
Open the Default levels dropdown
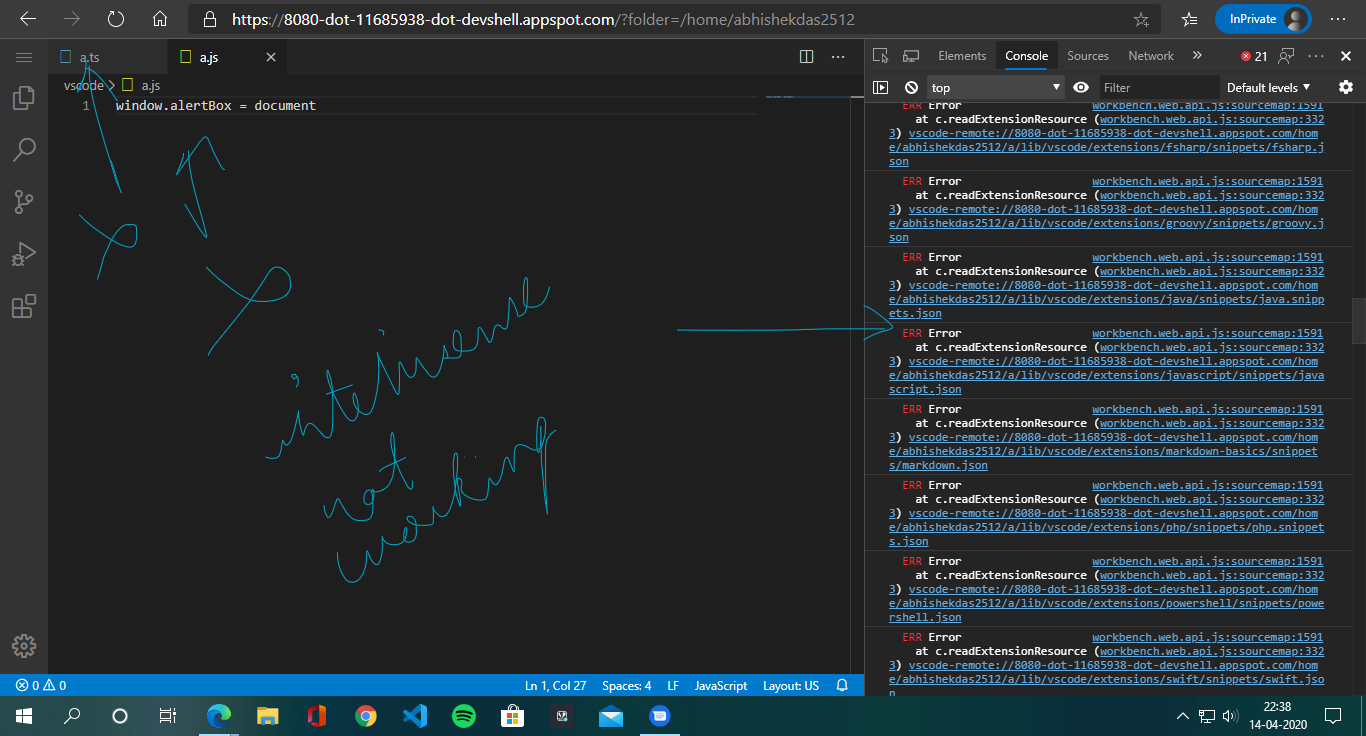click(1269, 88)
